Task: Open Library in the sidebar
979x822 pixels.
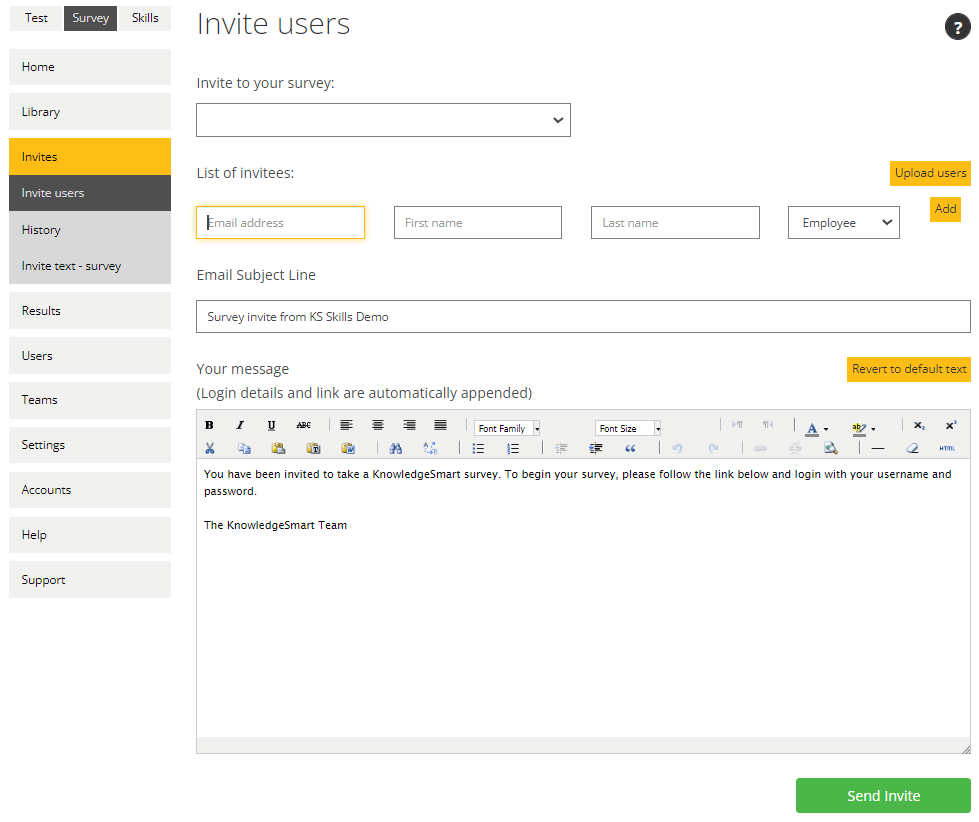Action: (90, 112)
